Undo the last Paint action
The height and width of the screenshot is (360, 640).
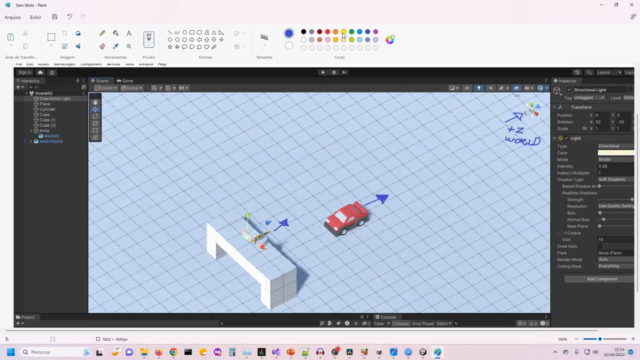[69, 17]
